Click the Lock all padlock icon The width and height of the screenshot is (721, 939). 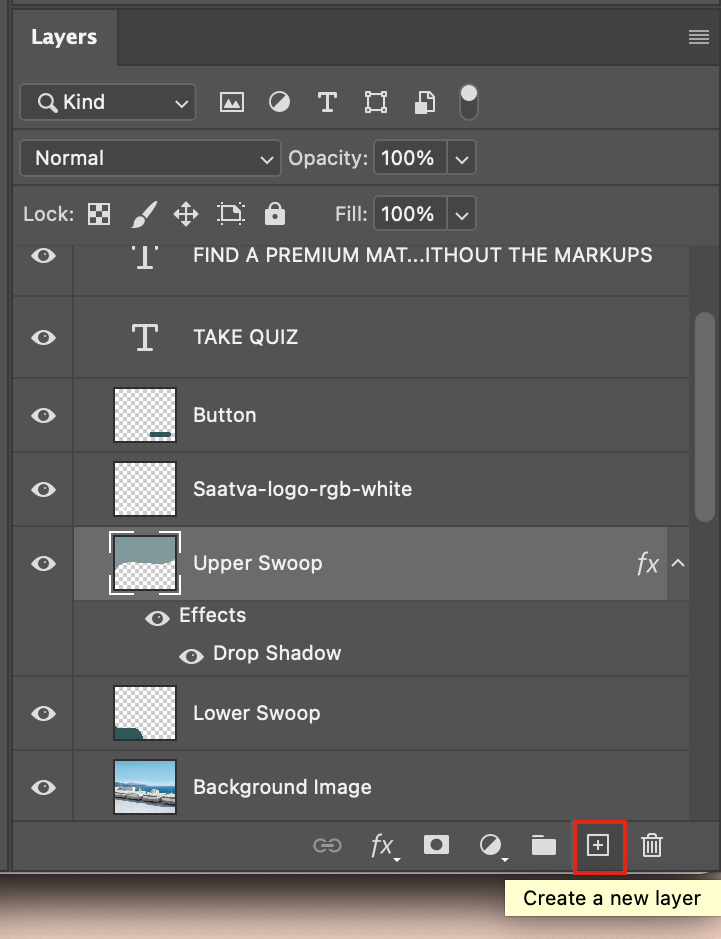[275, 214]
